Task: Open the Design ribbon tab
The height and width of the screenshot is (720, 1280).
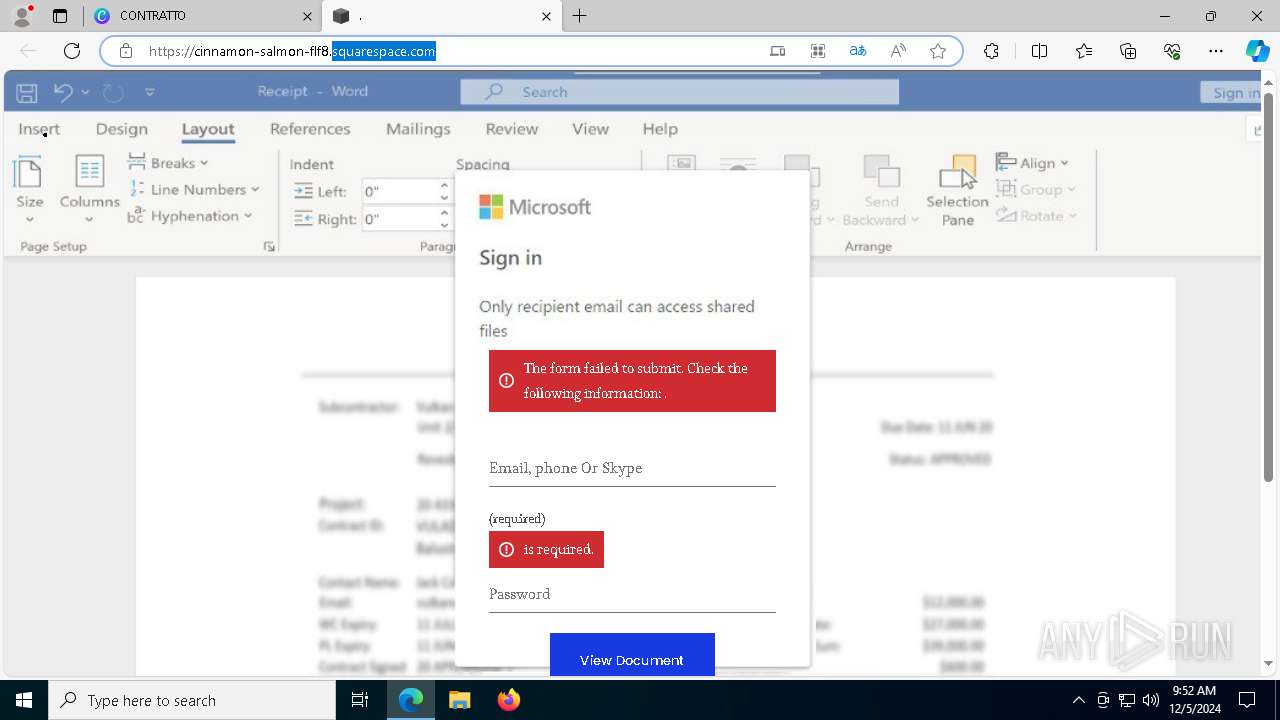Action: (122, 129)
